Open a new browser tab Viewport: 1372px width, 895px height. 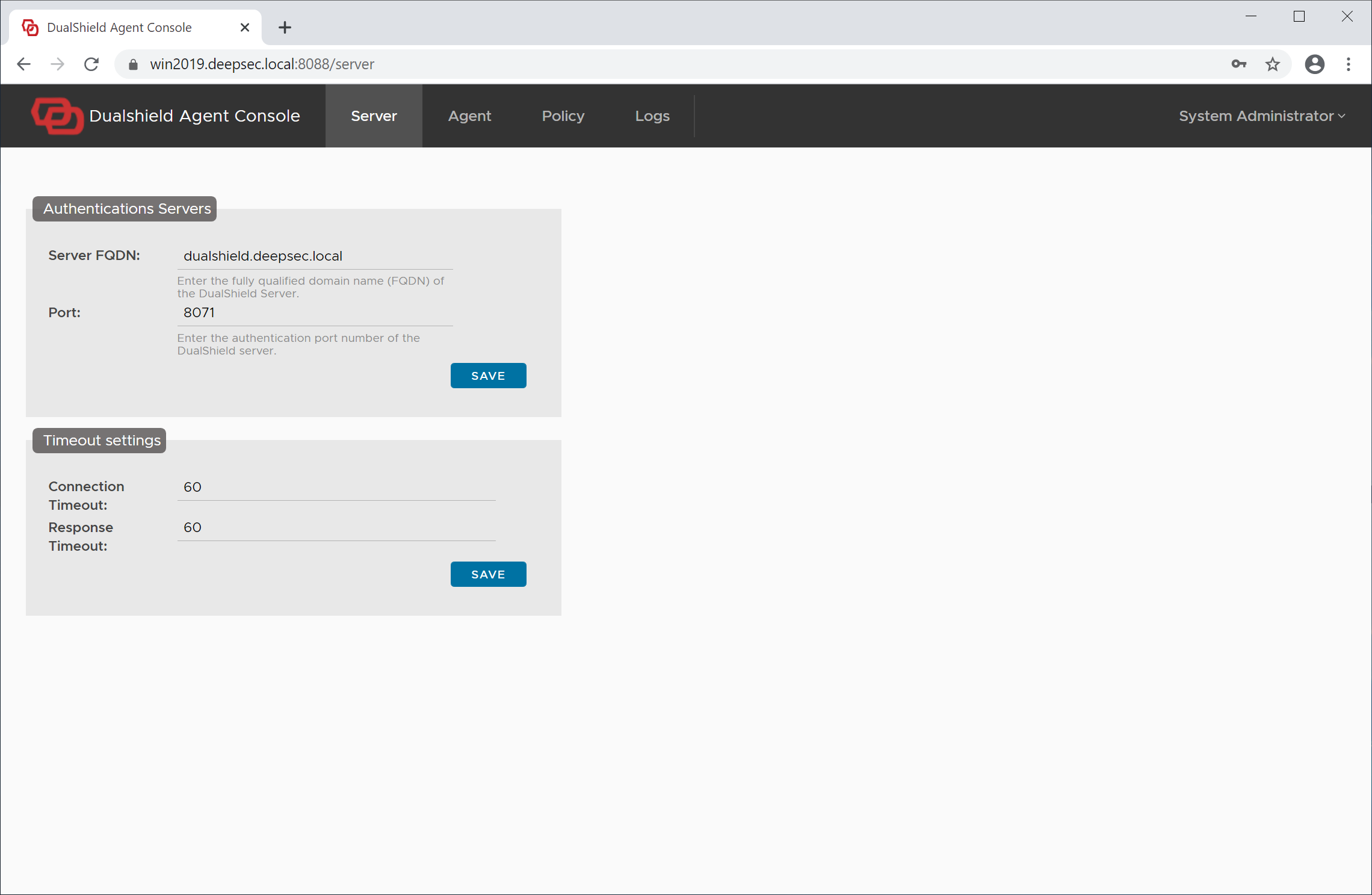click(x=285, y=28)
